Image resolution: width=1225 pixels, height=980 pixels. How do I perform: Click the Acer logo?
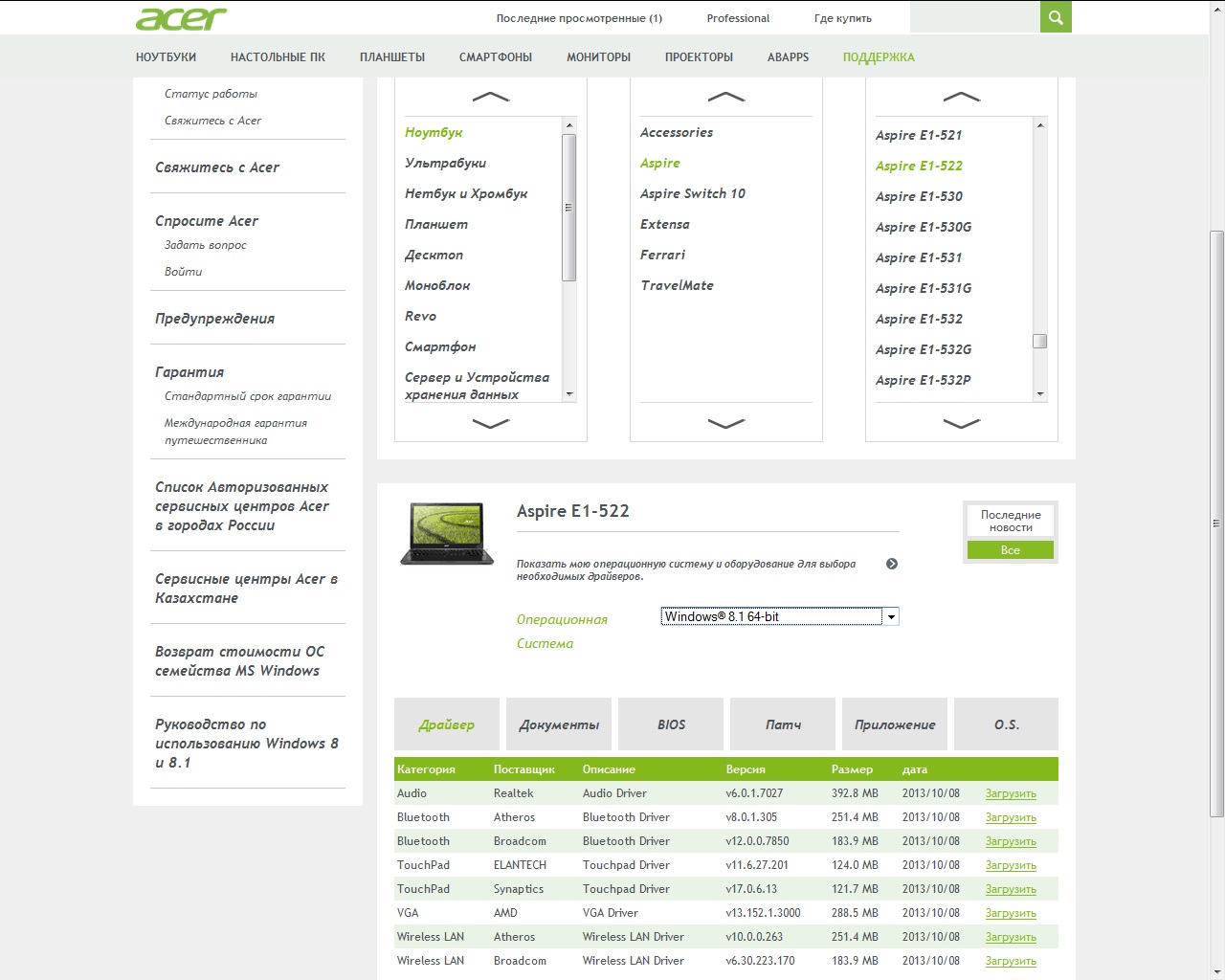[x=181, y=18]
